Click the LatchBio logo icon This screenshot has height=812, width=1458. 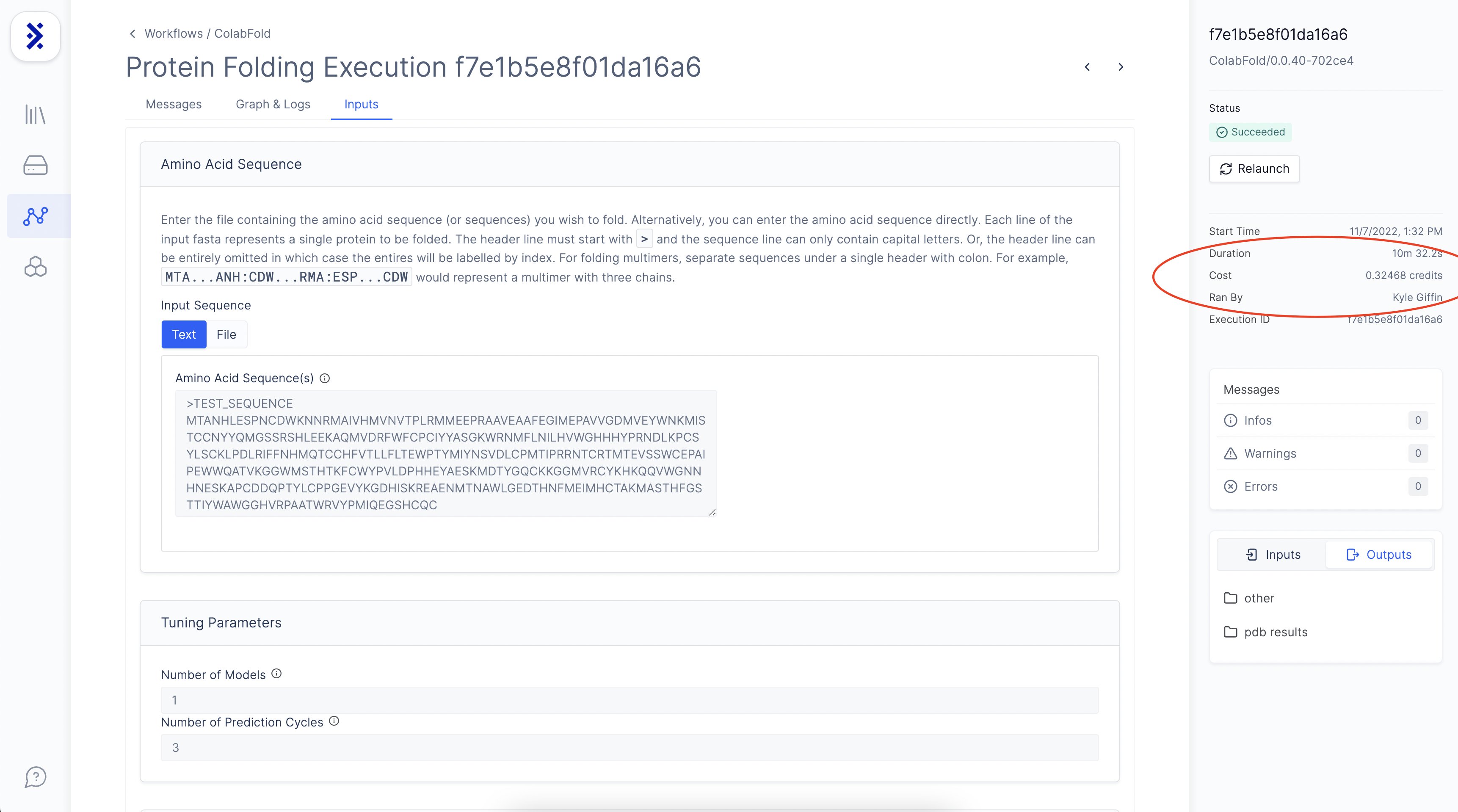tap(35, 36)
